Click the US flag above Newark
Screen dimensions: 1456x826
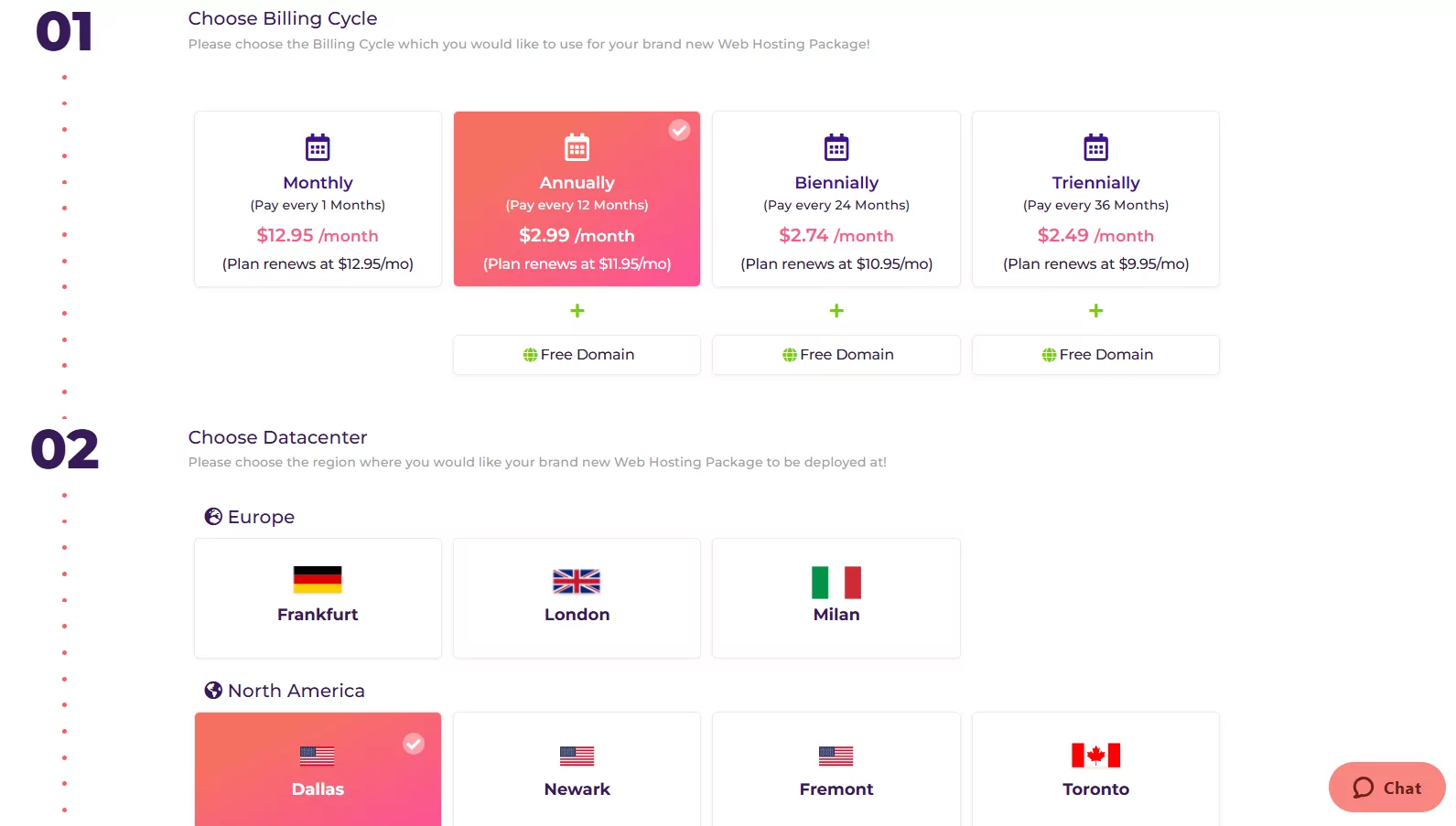577,756
